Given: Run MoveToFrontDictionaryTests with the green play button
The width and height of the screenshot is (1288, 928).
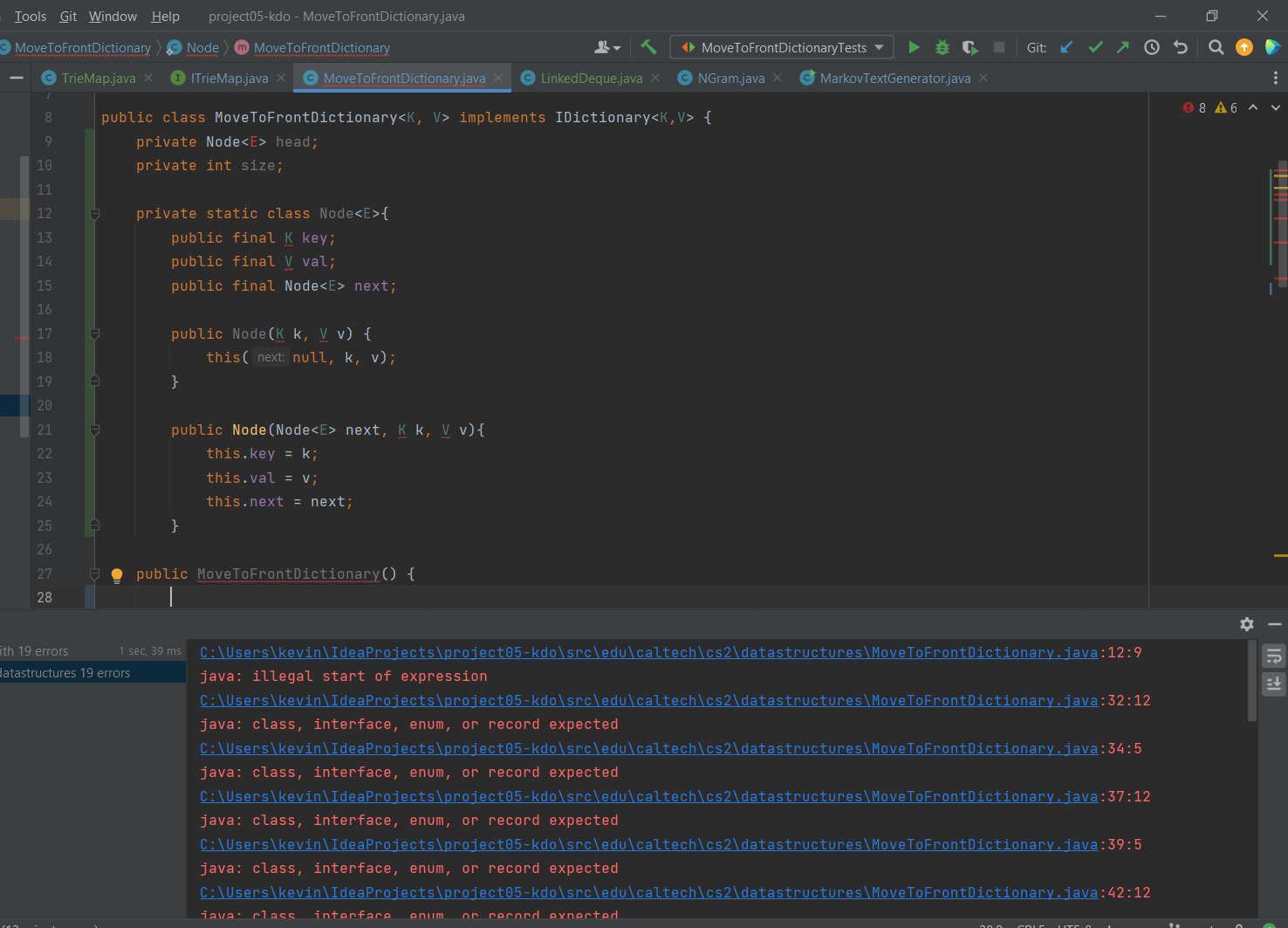Looking at the screenshot, I should click(x=914, y=48).
